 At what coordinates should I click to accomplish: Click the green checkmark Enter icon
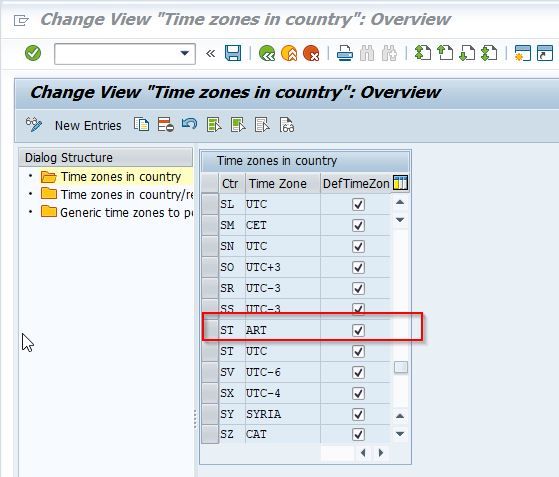33,53
